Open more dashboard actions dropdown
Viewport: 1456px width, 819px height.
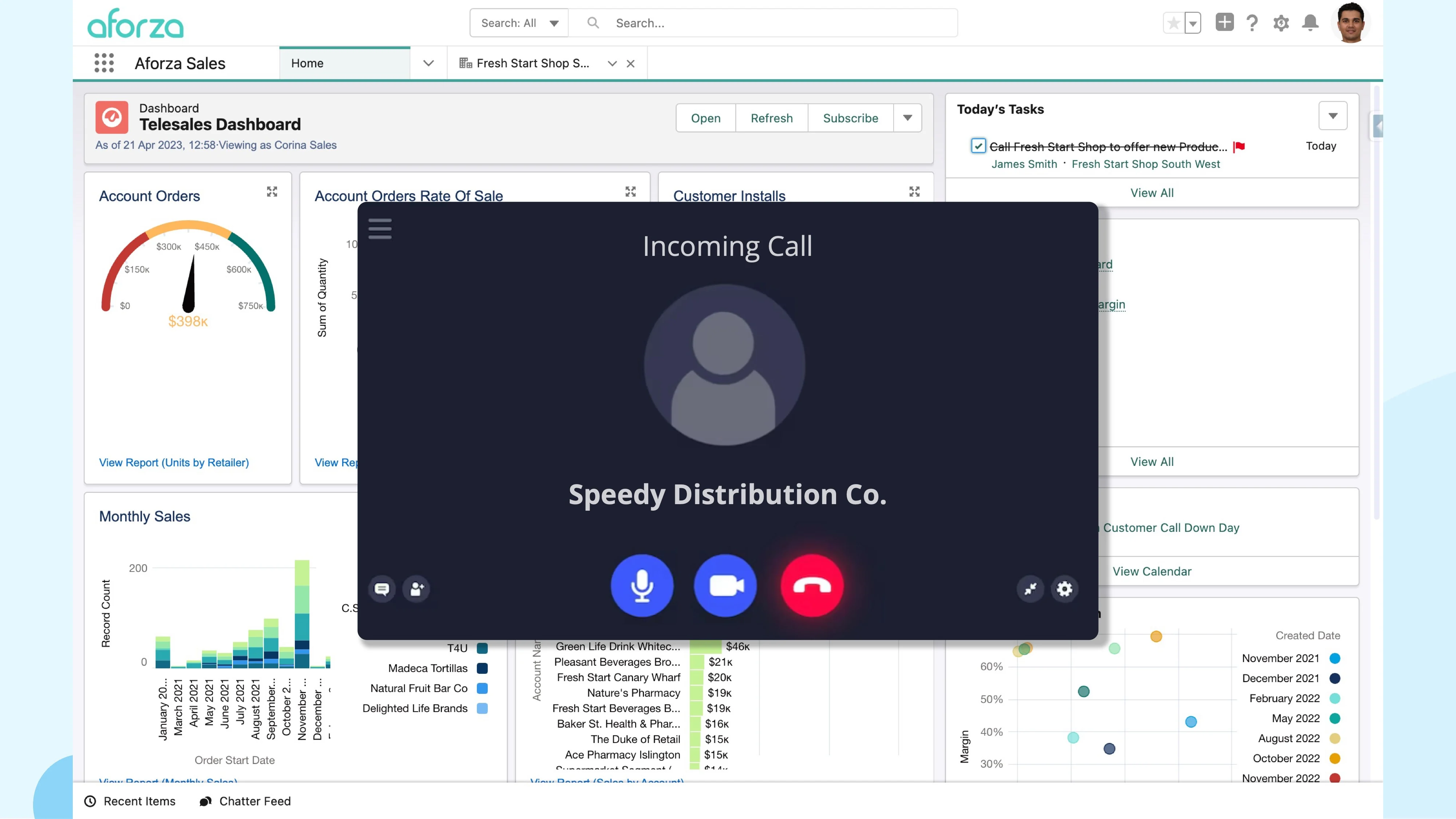pos(907,118)
